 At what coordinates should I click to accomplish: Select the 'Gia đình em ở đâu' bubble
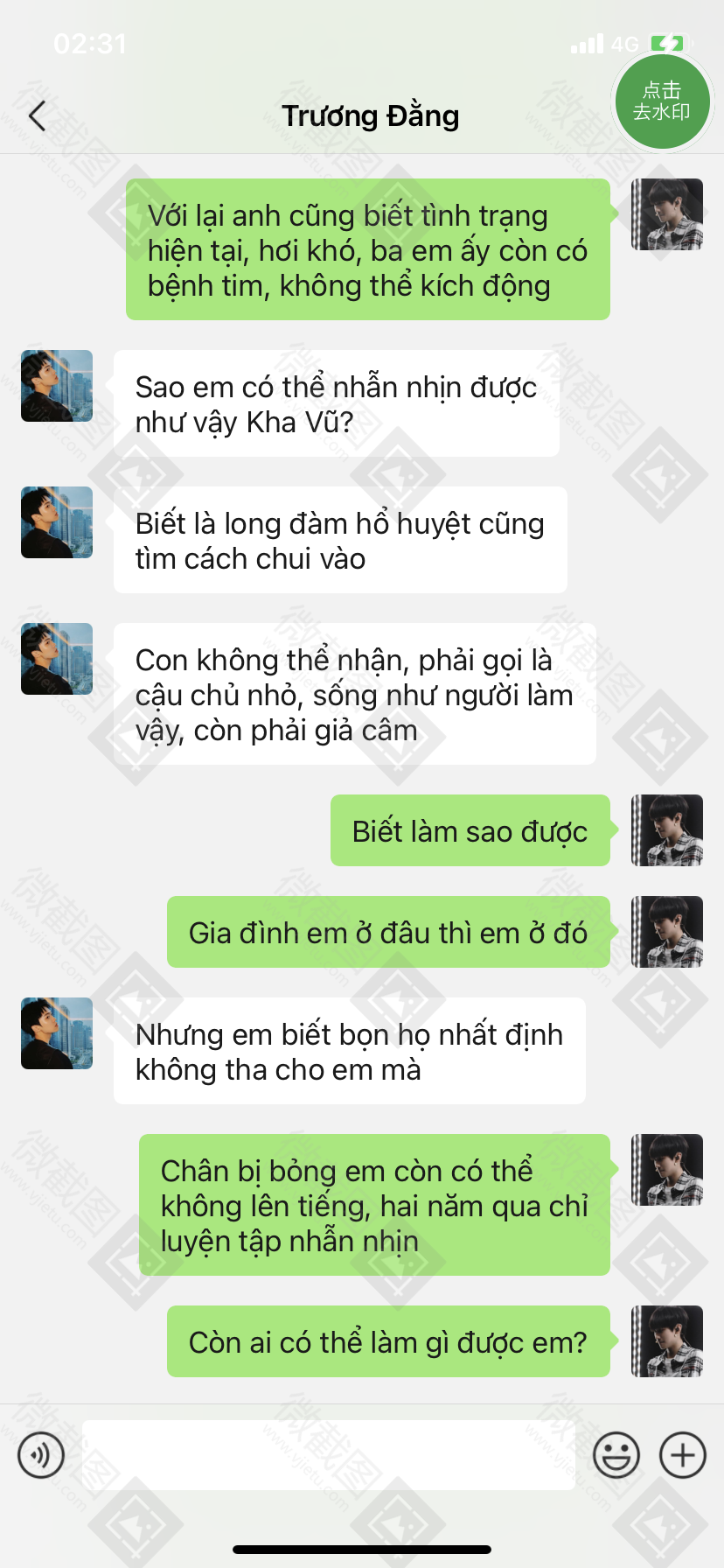[x=388, y=932]
